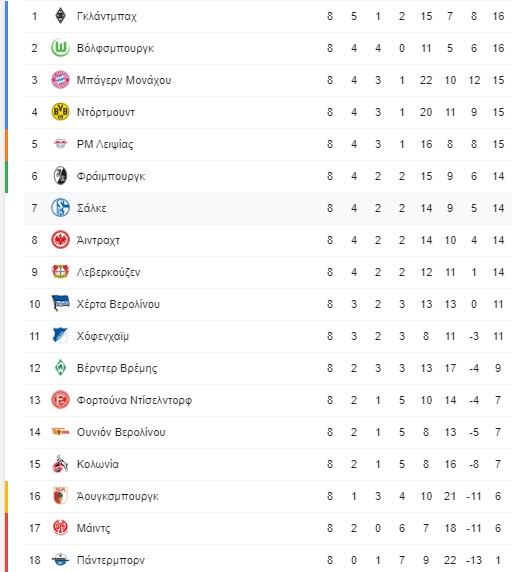Click the Μπάγερν Μονάχου club logo
Image resolution: width=512 pixels, height=572 pixels.
point(60,80)
